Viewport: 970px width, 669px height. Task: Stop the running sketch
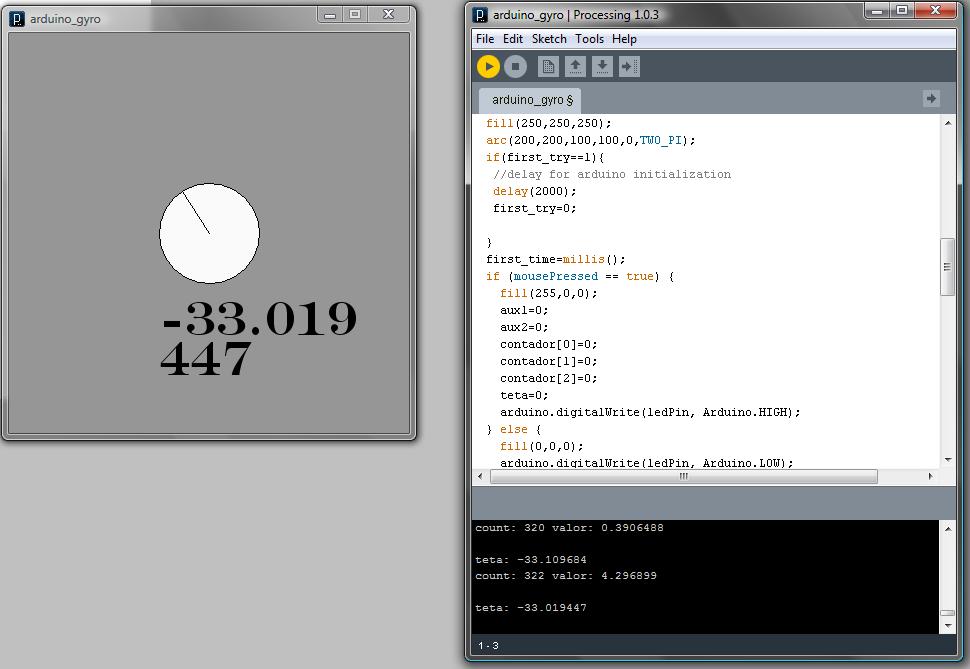pyautogui.click(x=515, y=66)
